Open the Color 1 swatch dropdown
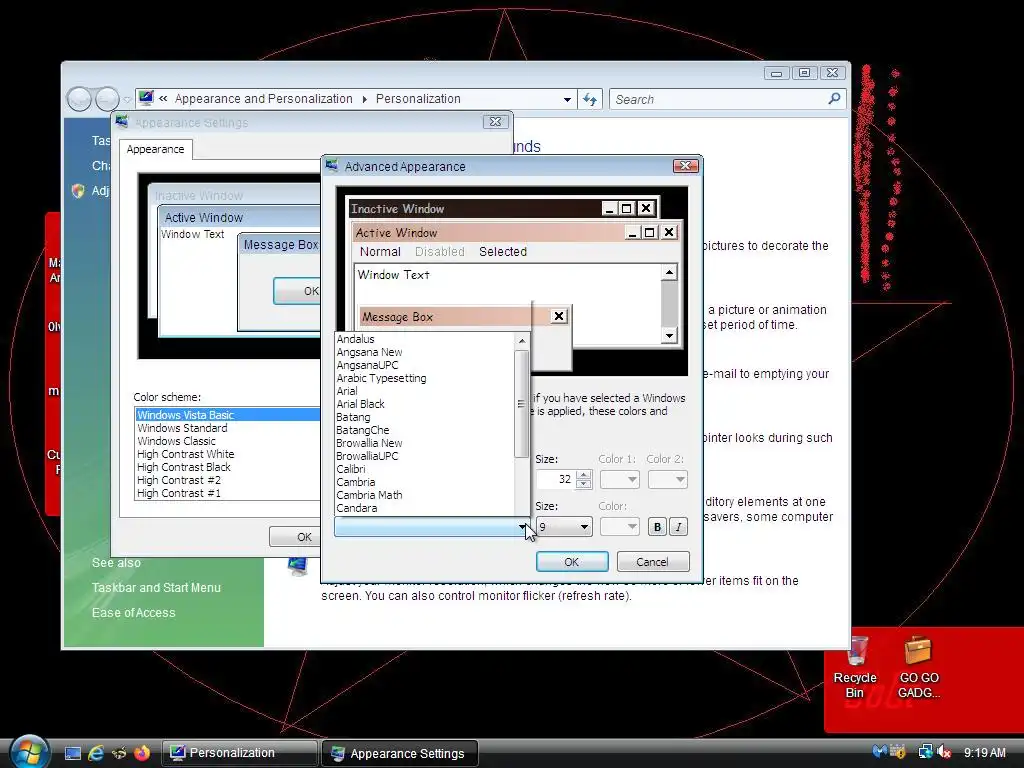 click(619, 479)
